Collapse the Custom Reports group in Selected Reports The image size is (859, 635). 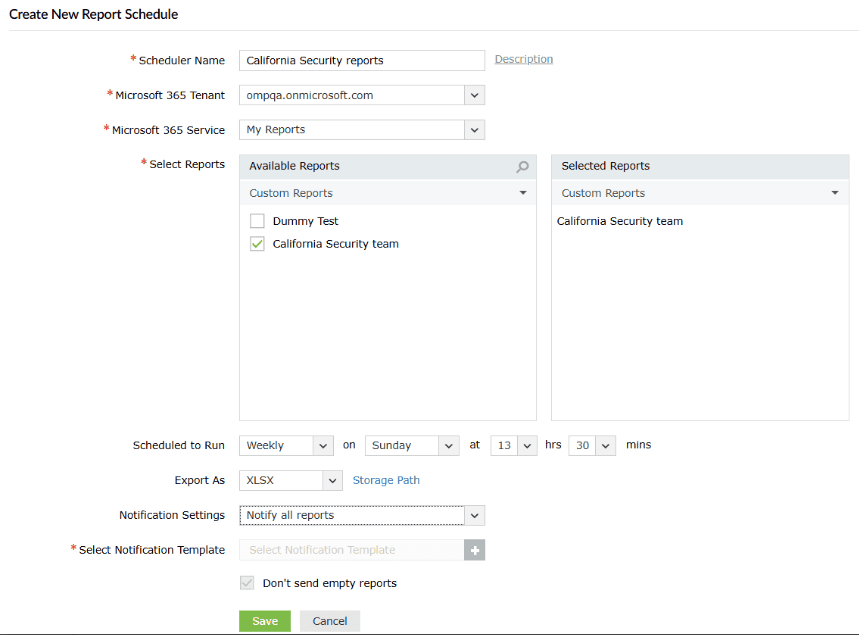[x=834, y=192]
